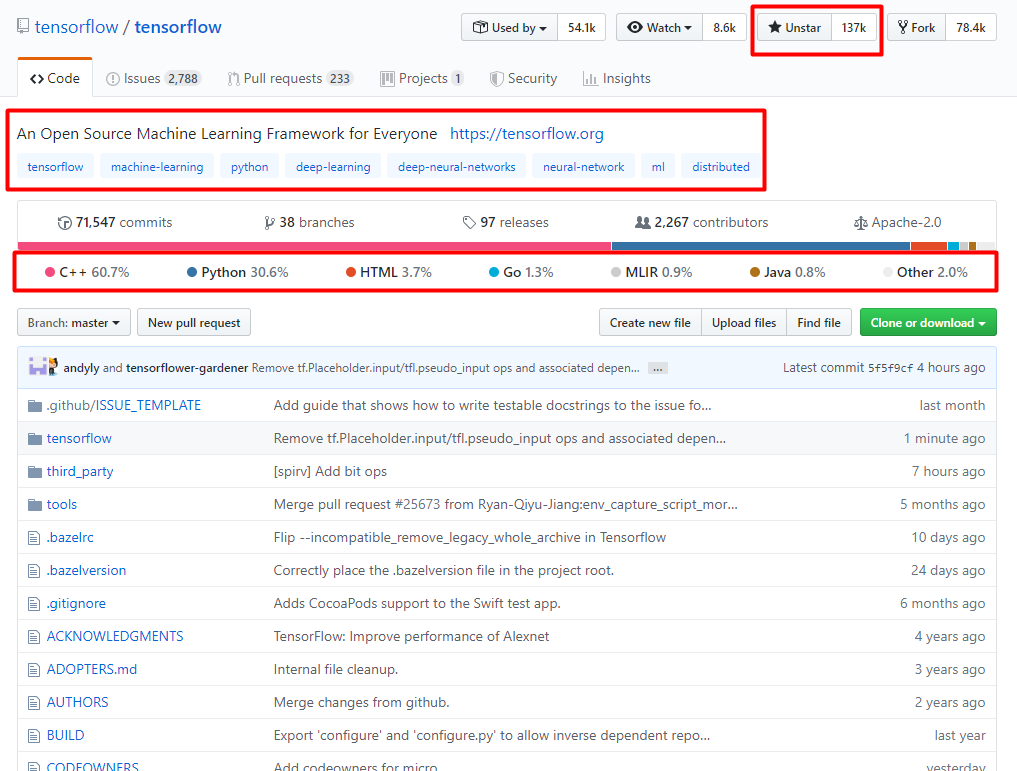Image resolution: width=1017 pixels, height=771 pixels.
Task: Open the https://tensorflow.org link
Action: [527, 134]
